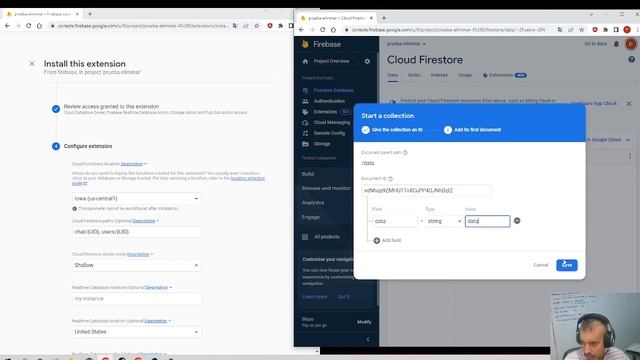Dismiss the App Check banner with X
The width and height of the screenshot is (640, 360).
629,104
